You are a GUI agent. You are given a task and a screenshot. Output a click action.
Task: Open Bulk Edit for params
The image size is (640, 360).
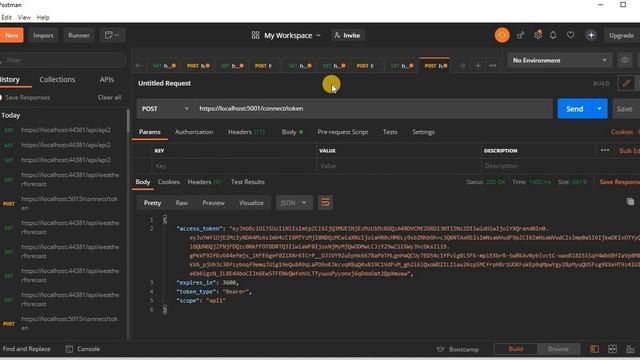(629, 151)
